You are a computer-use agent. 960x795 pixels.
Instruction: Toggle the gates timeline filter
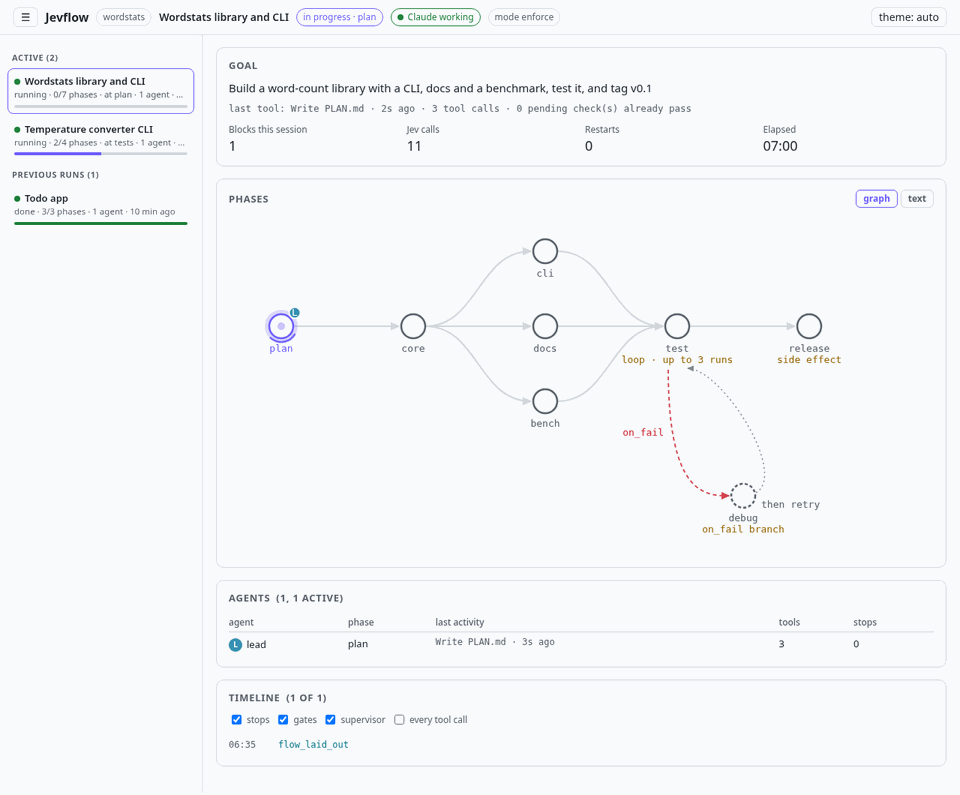tap(283, 720)
